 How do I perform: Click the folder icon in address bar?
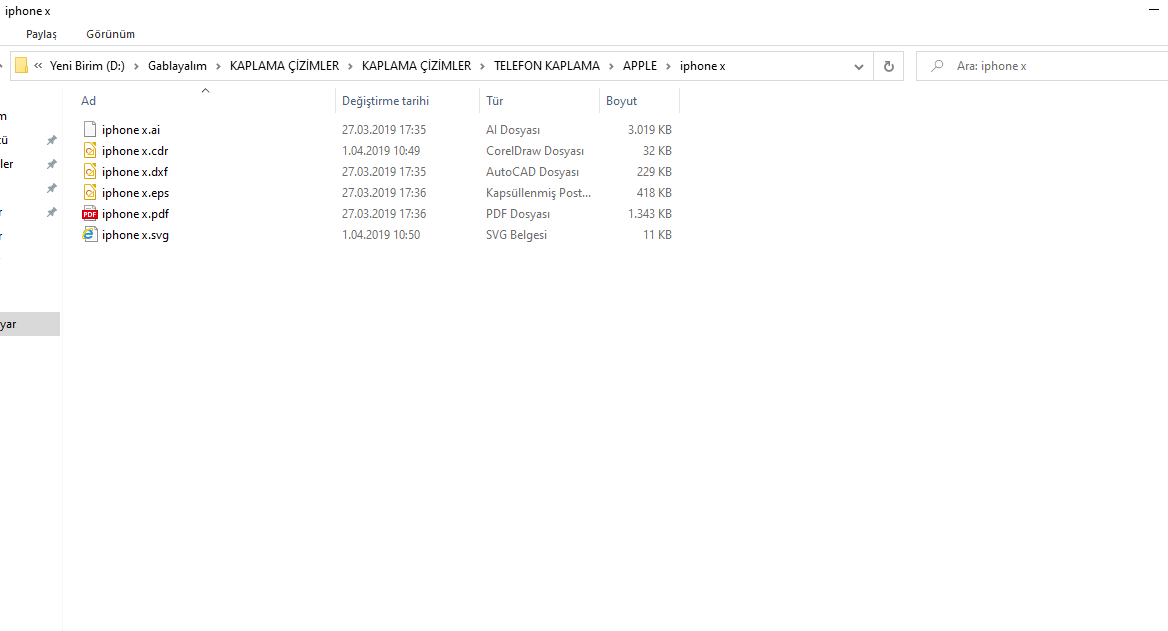(22, 66)
